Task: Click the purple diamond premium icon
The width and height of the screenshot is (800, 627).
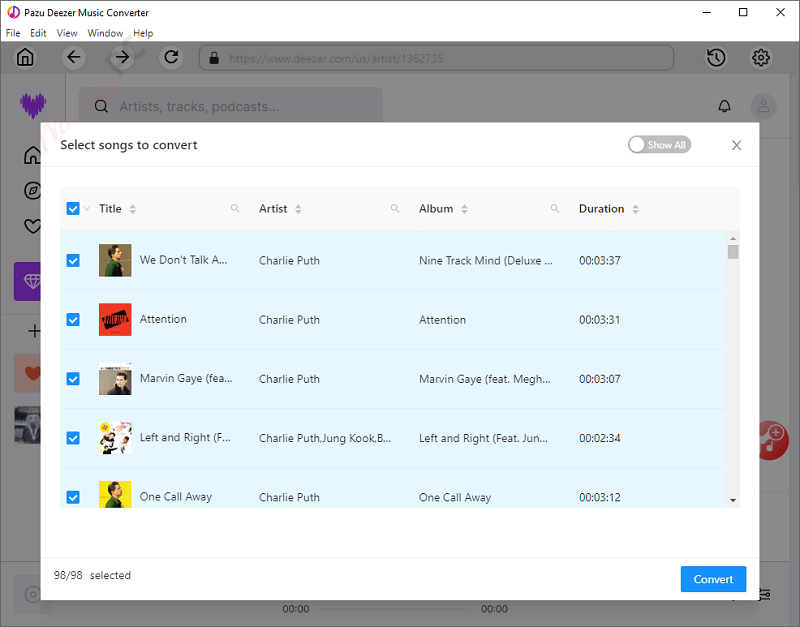Action: click(28, 282)
